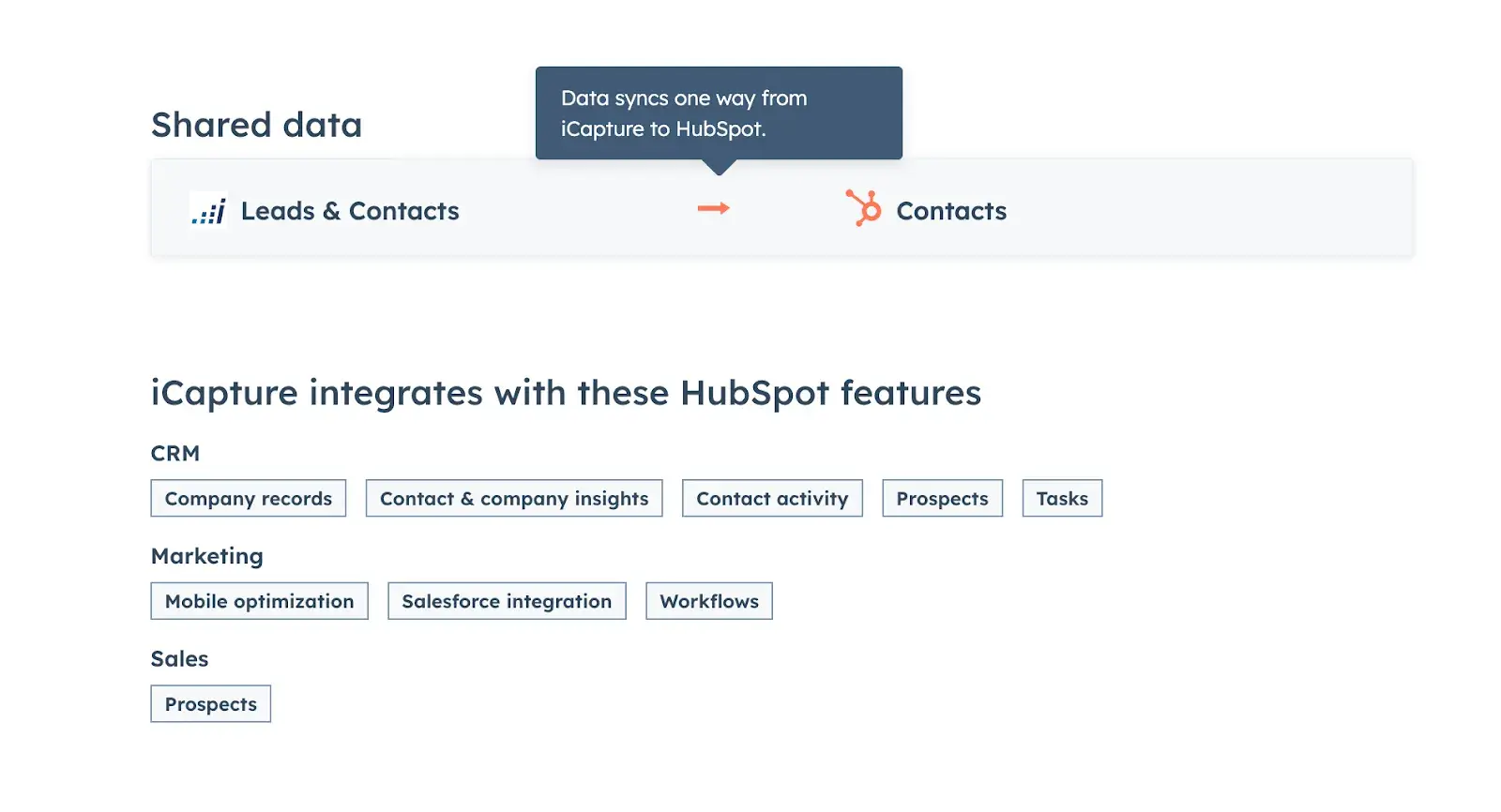Image resolution: width=1501 pixels, height=812 pixels.
Task: Select Contact & company insights tag
Action: point(514,498)
